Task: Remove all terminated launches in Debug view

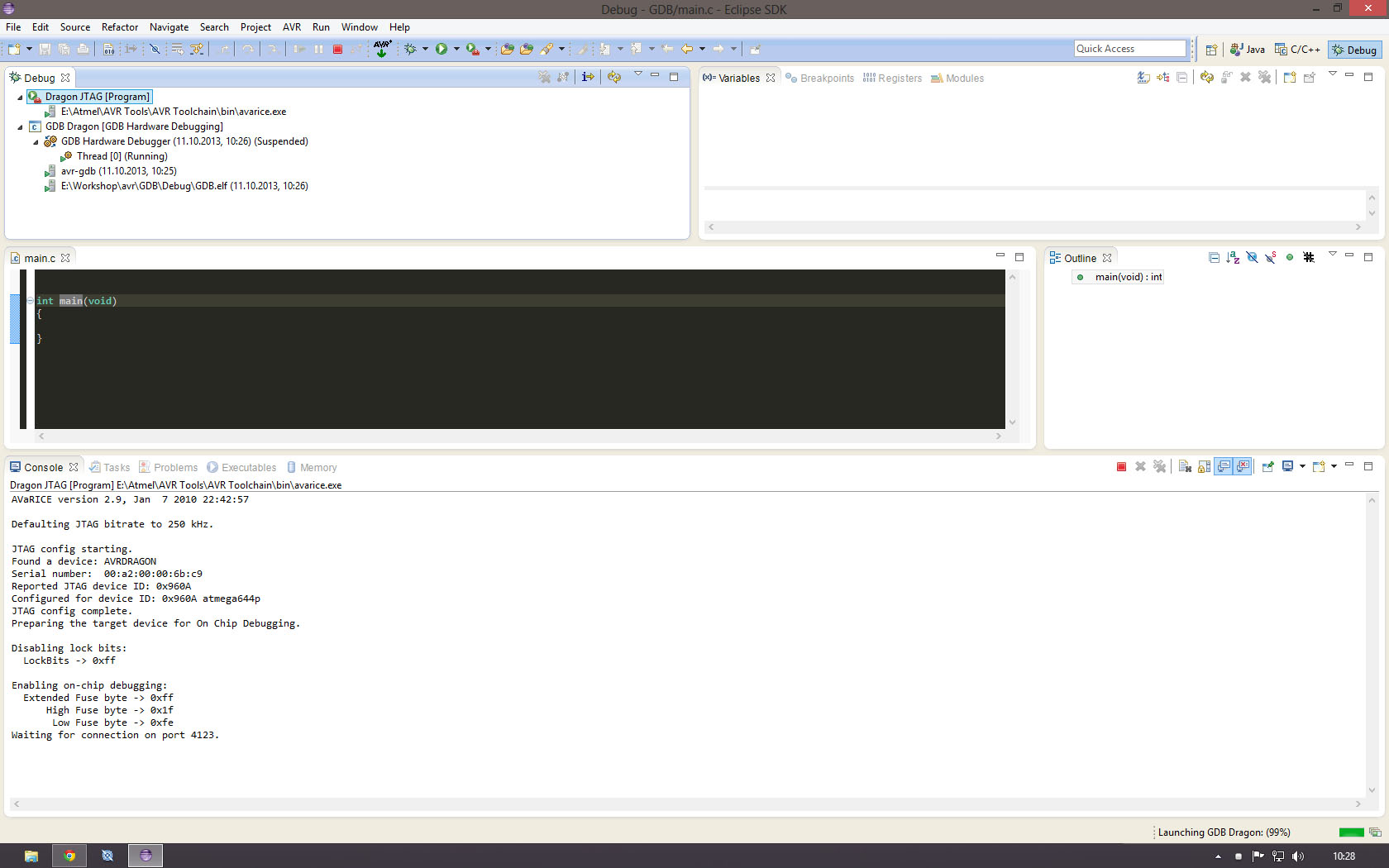Action: [543, 77]
